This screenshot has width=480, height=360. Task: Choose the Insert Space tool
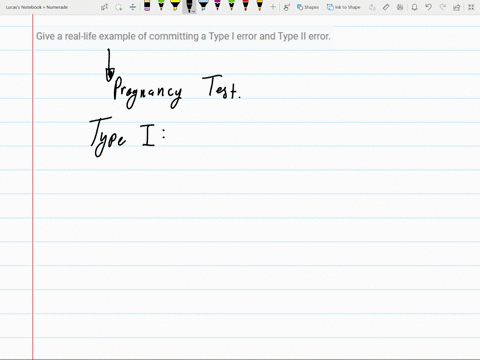[133, 7]
